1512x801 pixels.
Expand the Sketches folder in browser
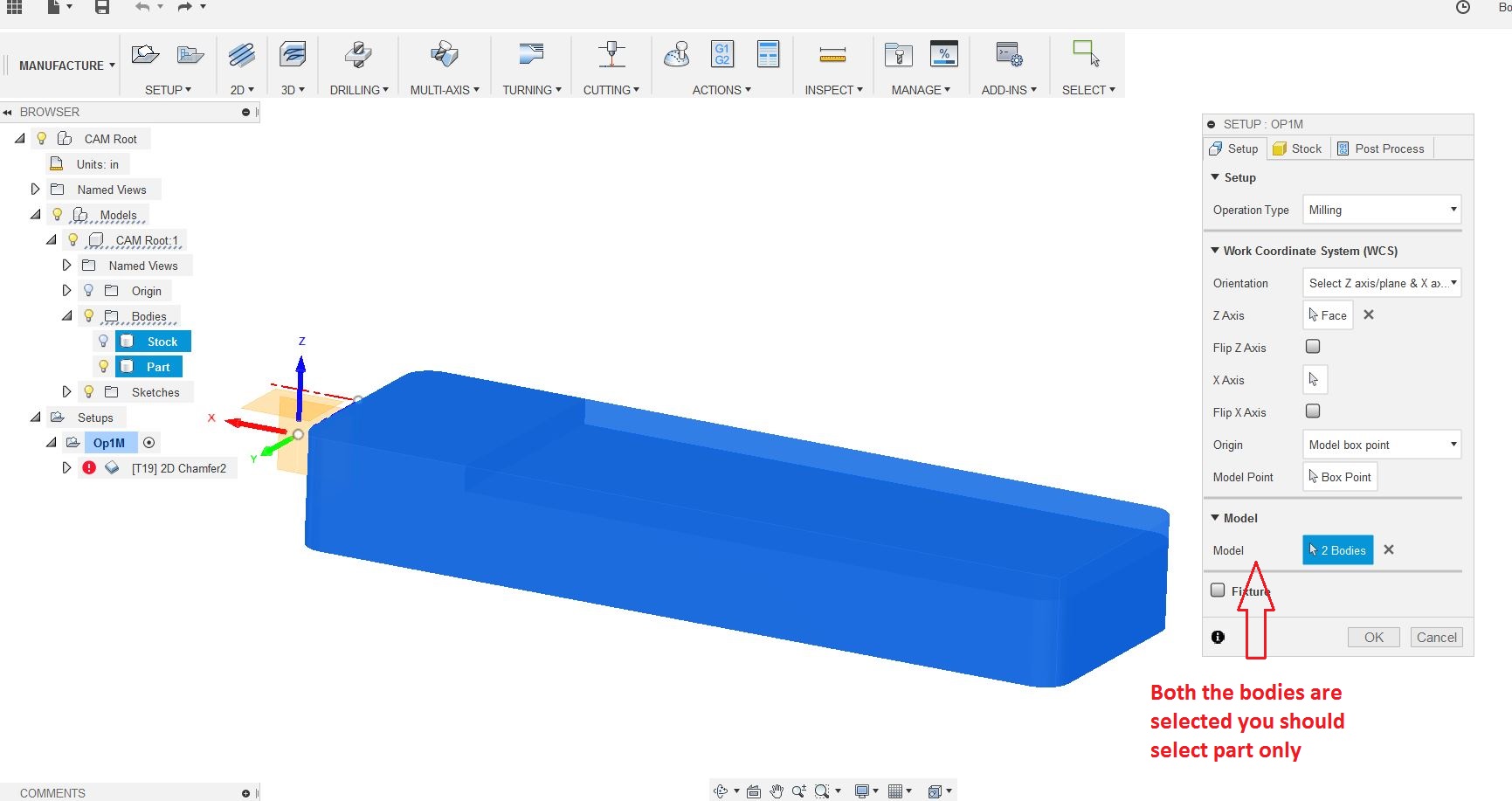[66, 391]
